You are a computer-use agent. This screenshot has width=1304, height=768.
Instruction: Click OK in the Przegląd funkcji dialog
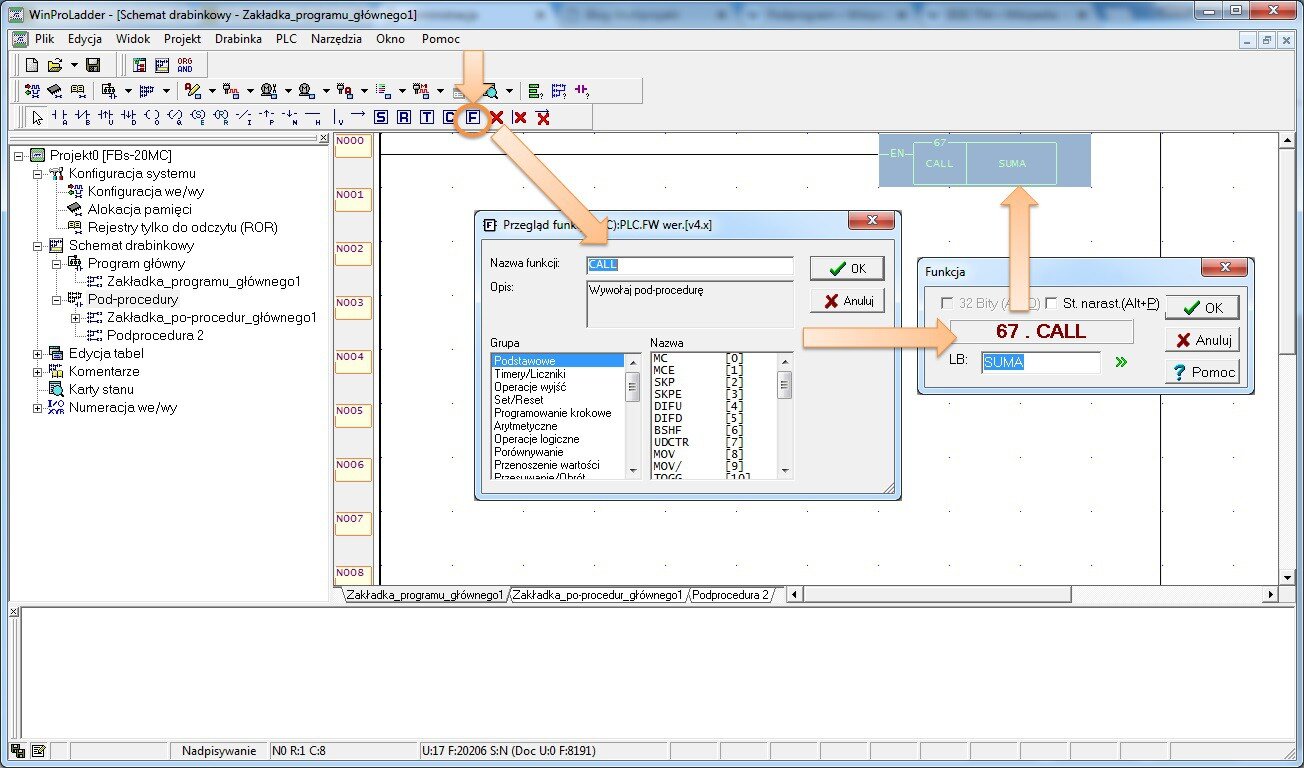point(847,268)
